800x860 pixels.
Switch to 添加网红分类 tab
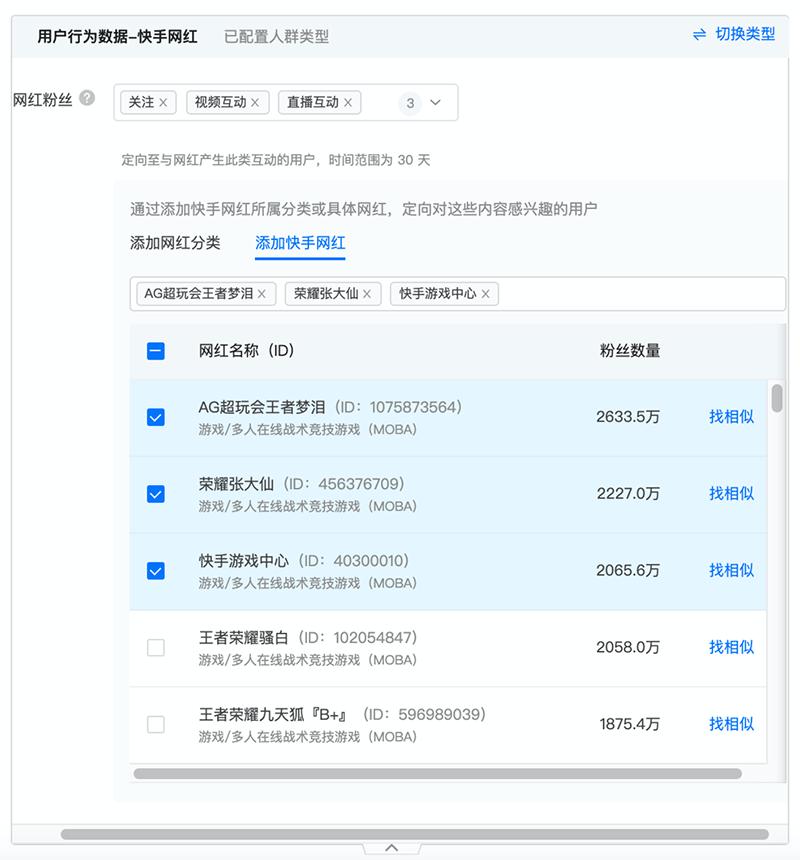pos(175,243)
